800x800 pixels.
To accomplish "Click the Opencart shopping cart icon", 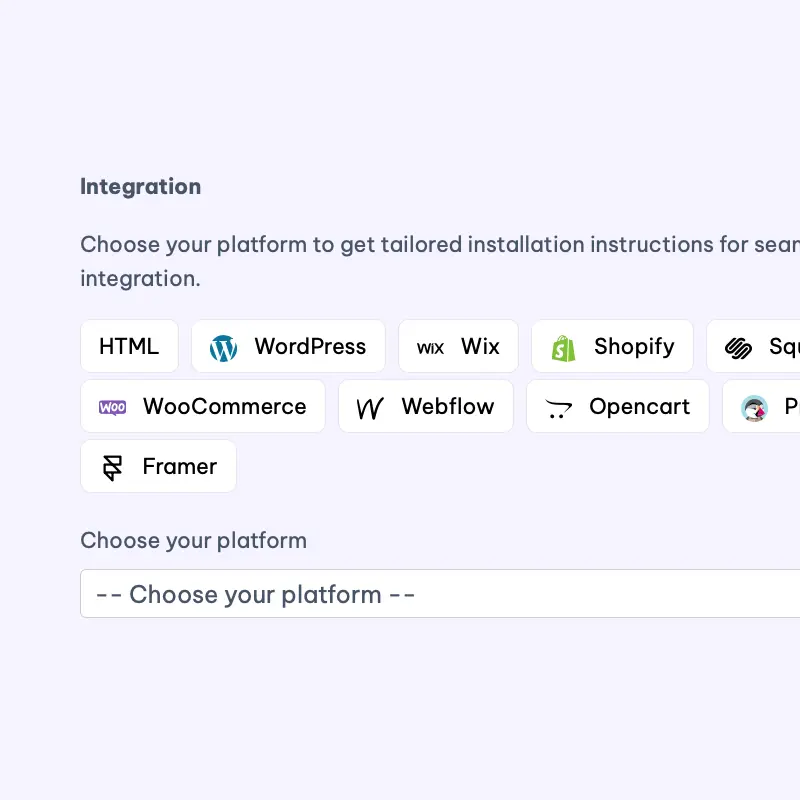I will pos(558,408).
